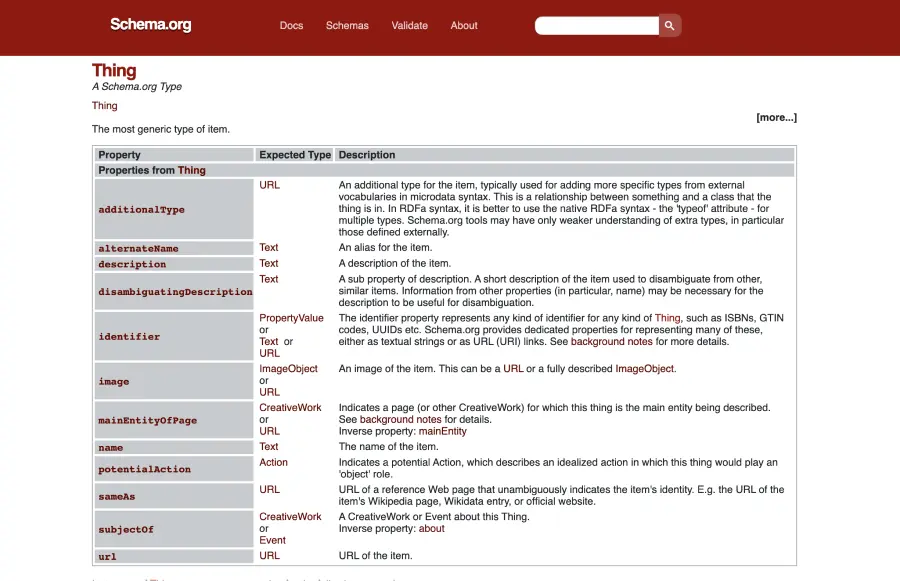Screen dimensions: 900x581
Task: Click URL type in mainEntityOfPage row
Action: 269,431
